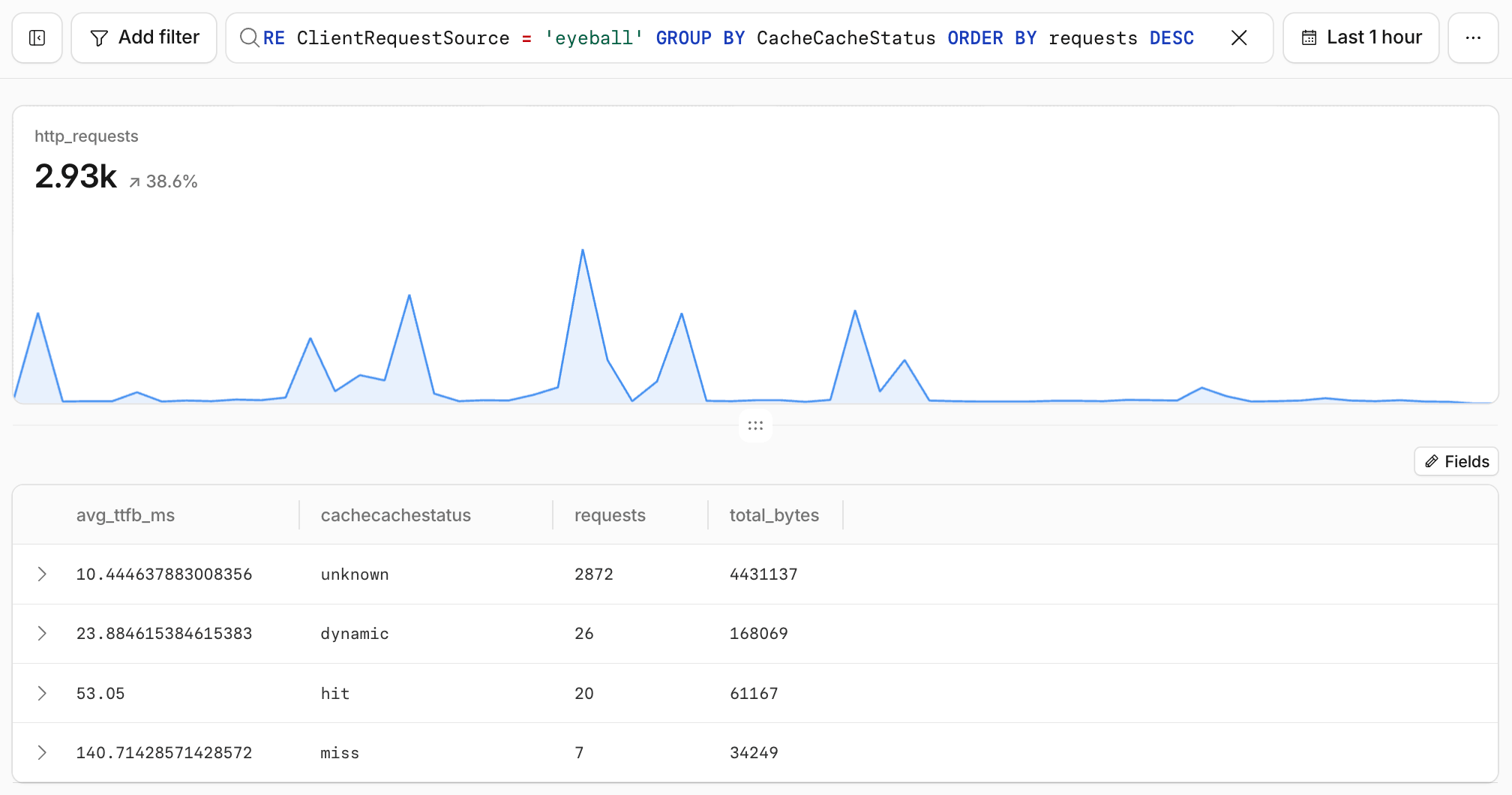Click the tallest peak in the chart
This screenshot has width=1512, height=795.
[x=583, y=250]
